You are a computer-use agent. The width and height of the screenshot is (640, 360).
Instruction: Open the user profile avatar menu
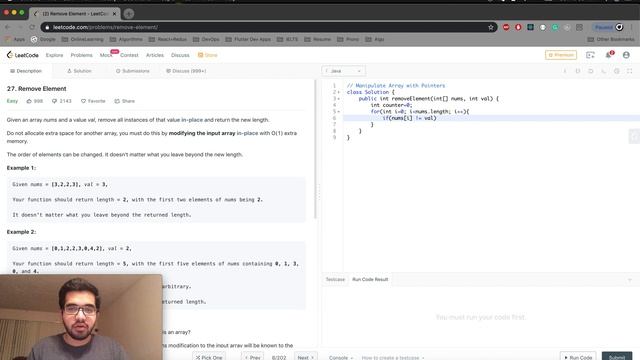click(x=626, y=55)
